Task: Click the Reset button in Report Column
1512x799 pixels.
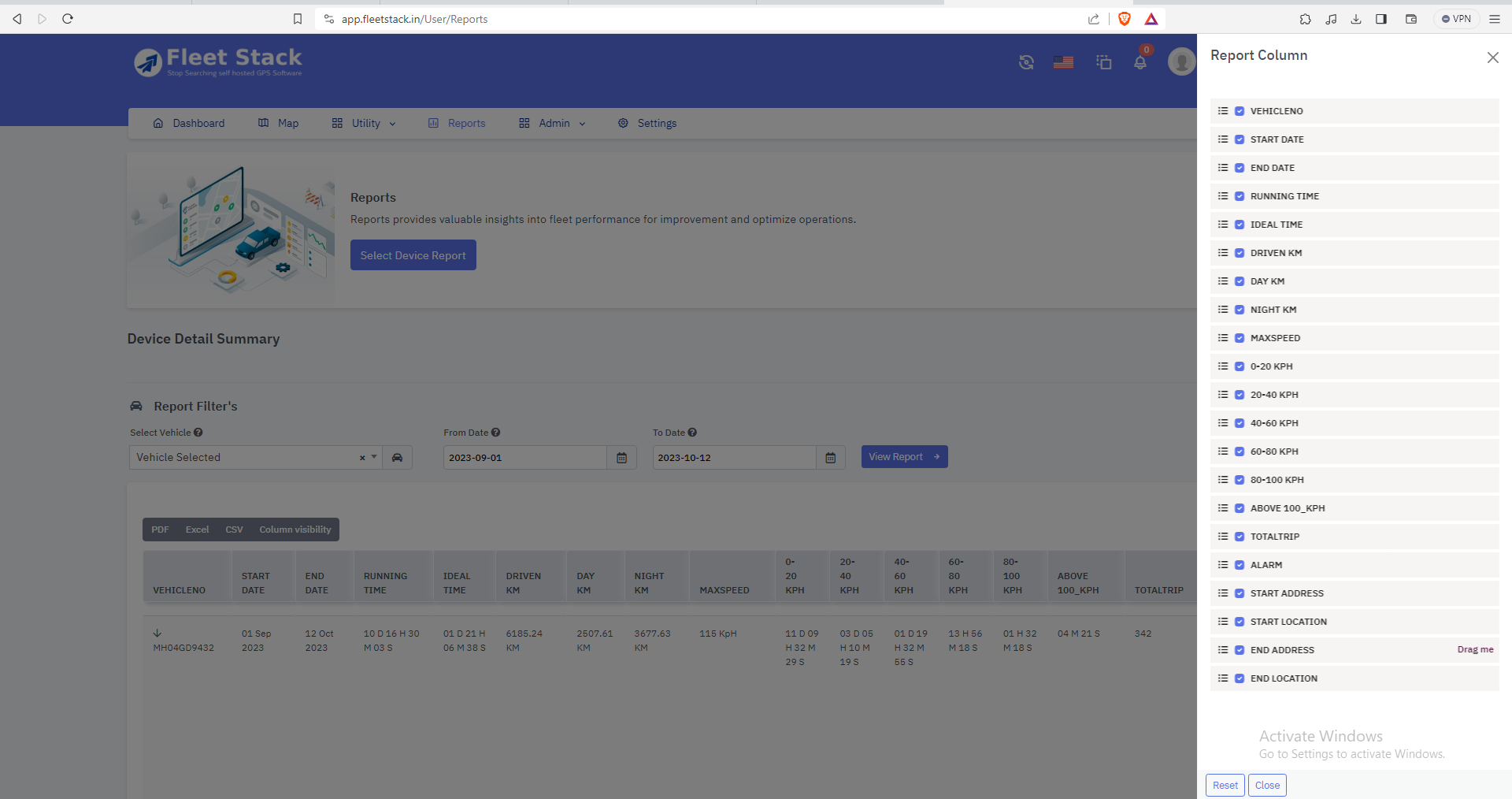Action: click(x=1225, y=786)
